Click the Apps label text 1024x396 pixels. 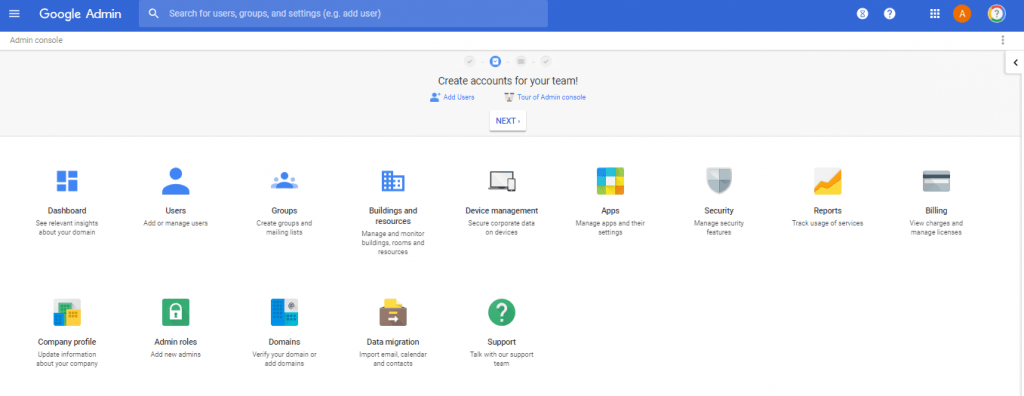[x=610, y=211]
